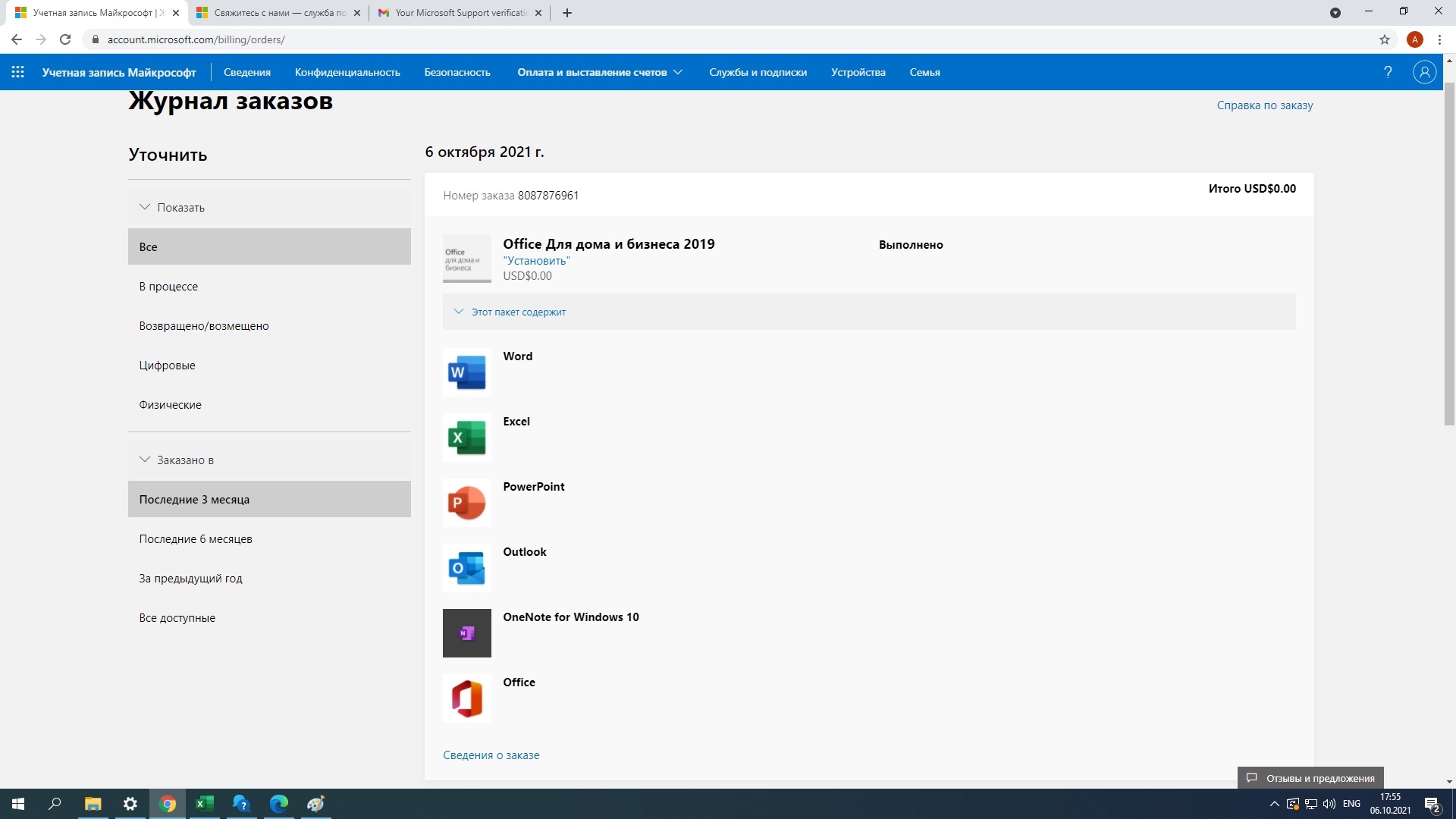
Task: Open the Chrome profile avatar button
Action: point(1414,39)
